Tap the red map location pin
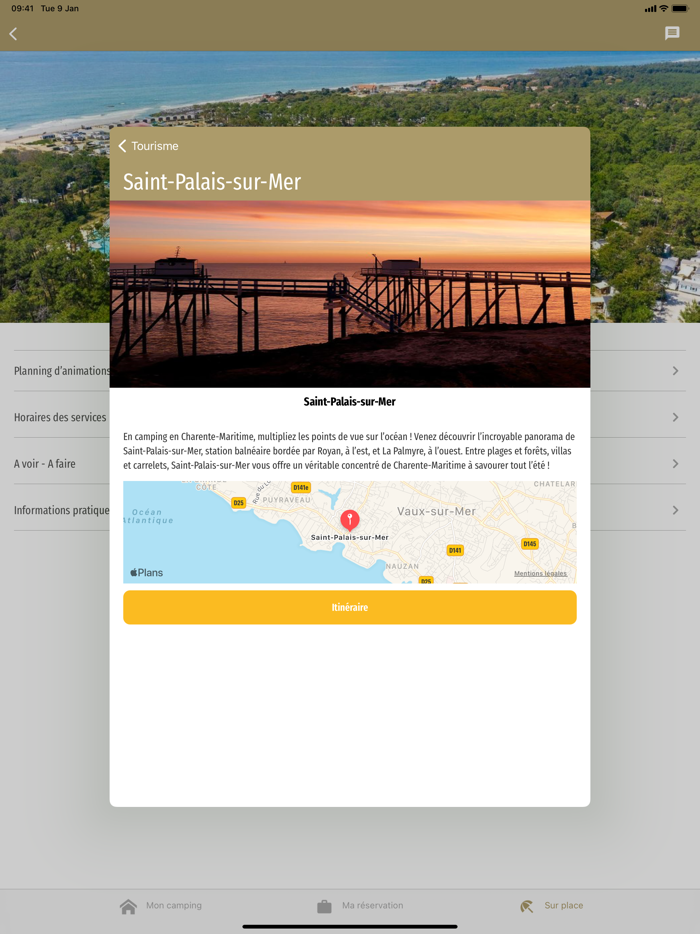The image size is (700, 934). point(350,520)
